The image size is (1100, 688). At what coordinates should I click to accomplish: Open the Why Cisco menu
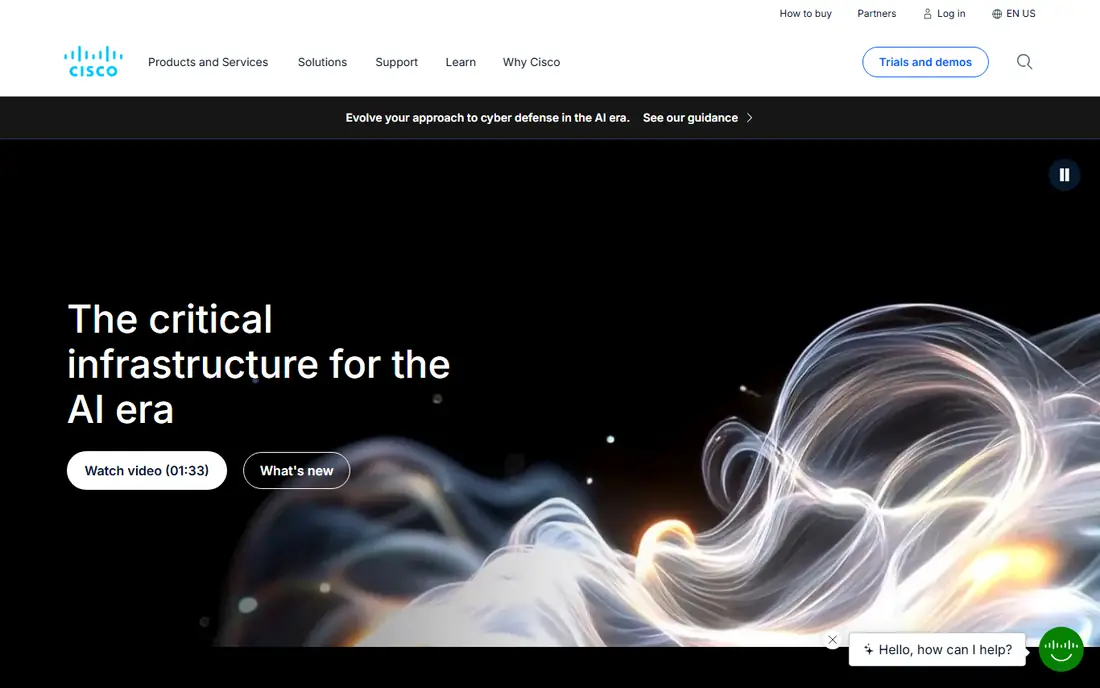tap(531, 62)
